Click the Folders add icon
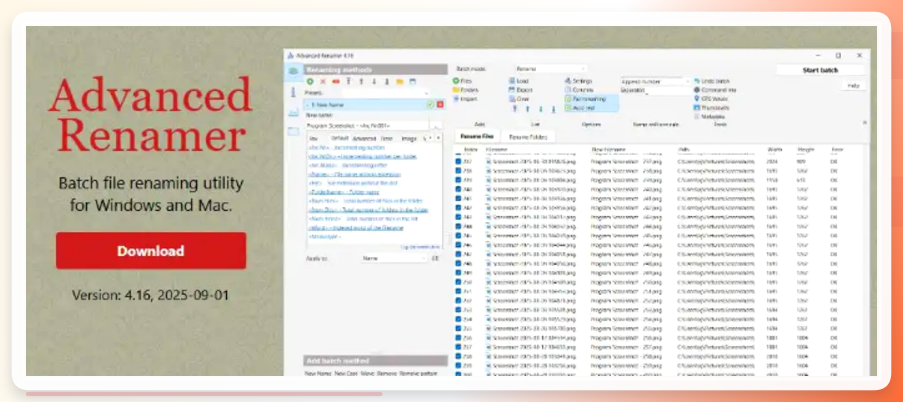This screenshot has height=402, width=903. [456, 90]
